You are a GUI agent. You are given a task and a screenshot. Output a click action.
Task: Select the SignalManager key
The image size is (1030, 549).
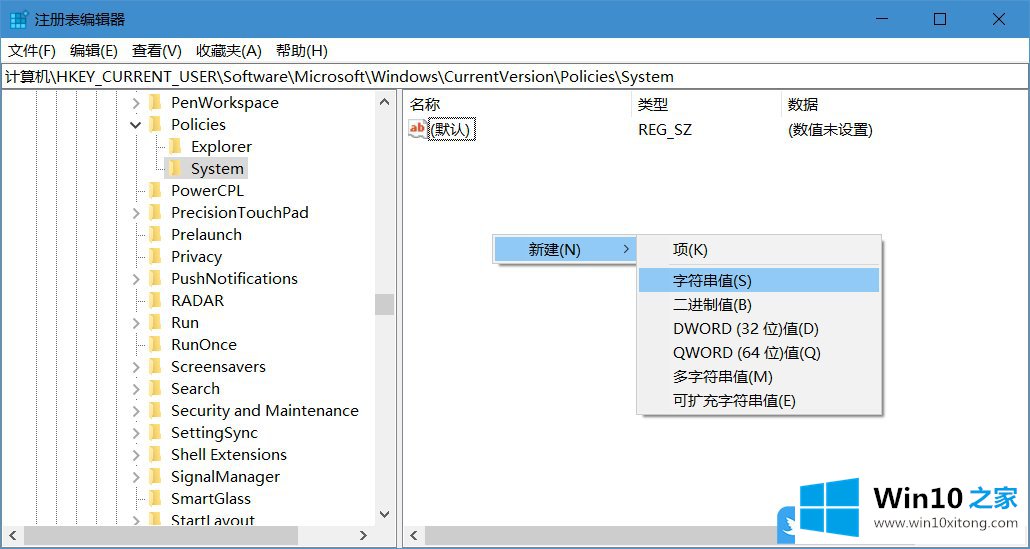225,477
